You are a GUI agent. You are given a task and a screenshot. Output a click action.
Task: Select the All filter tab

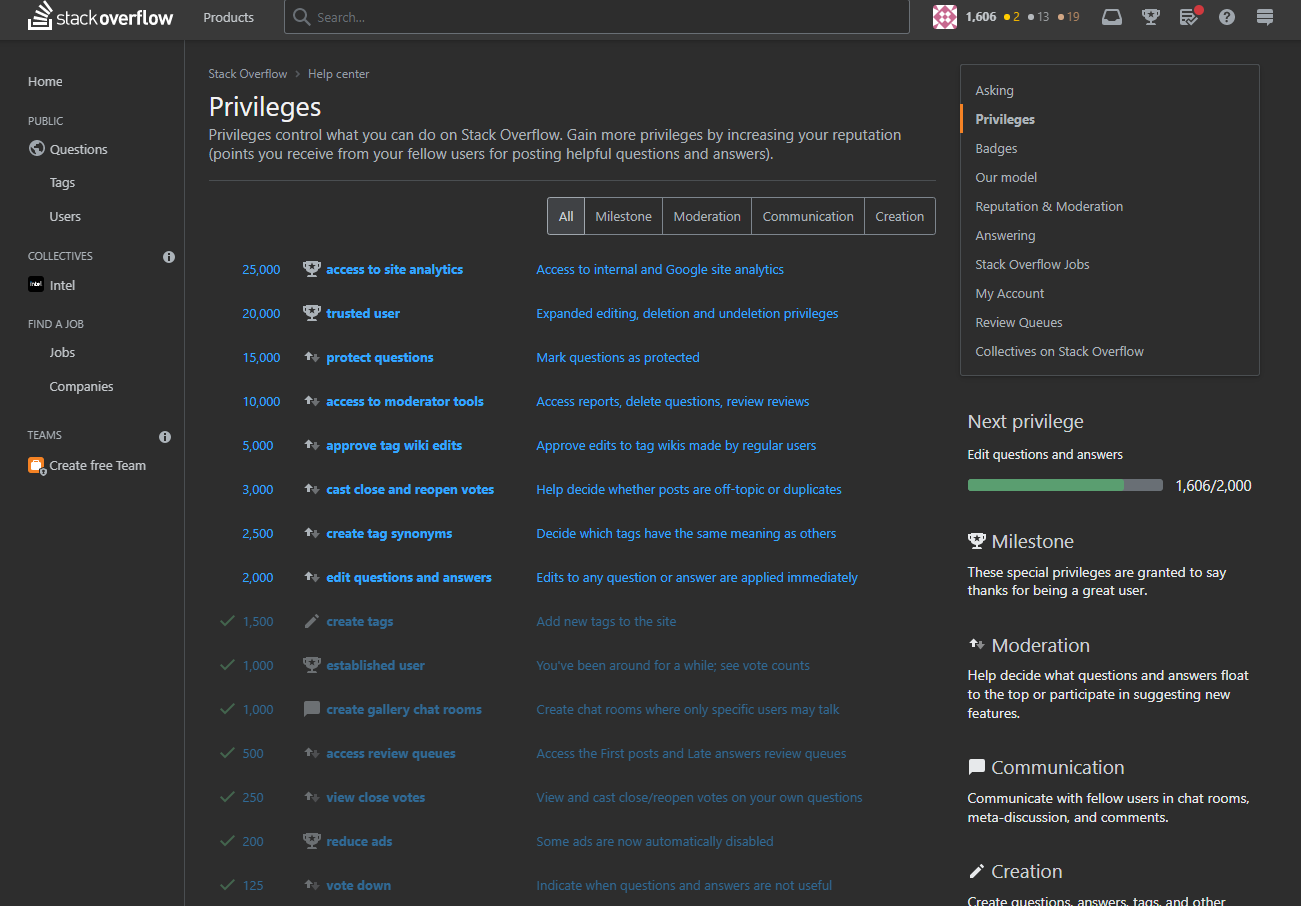566,216
